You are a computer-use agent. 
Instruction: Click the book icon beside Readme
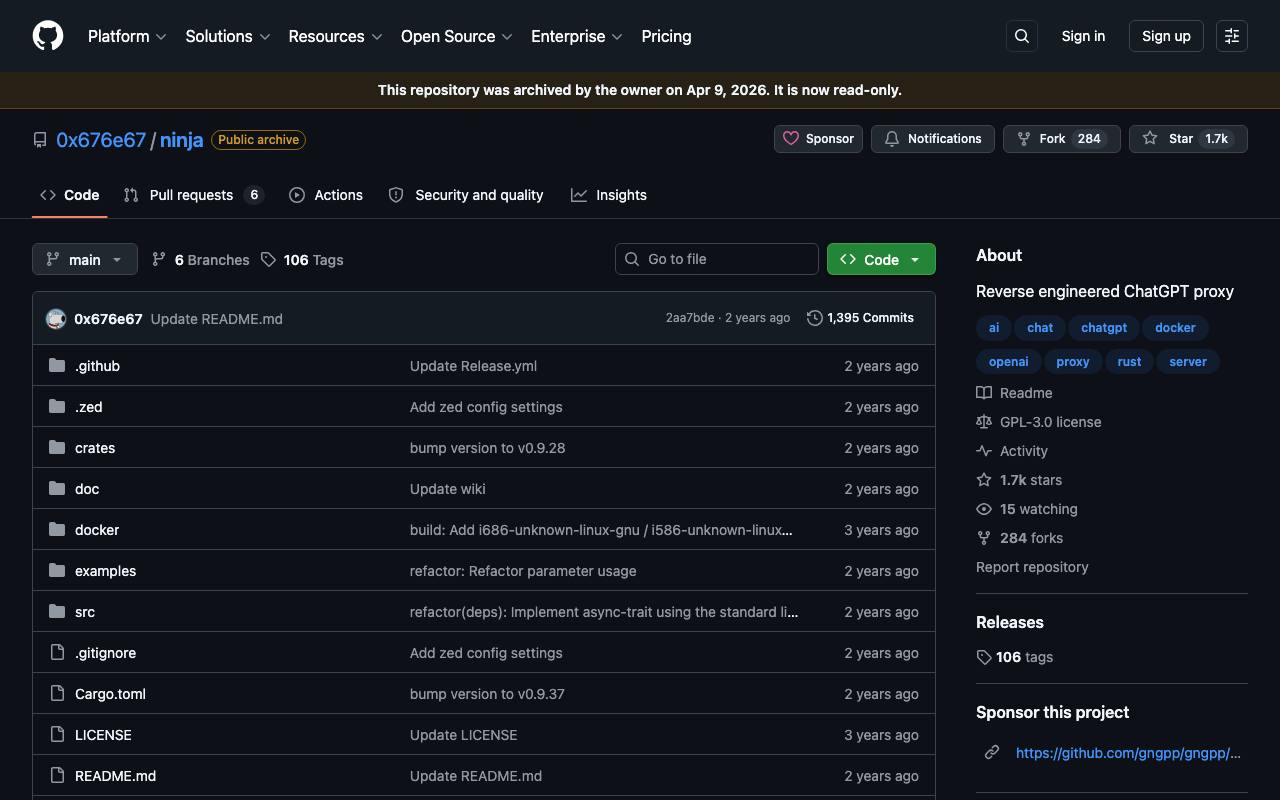tap(984, 393)
